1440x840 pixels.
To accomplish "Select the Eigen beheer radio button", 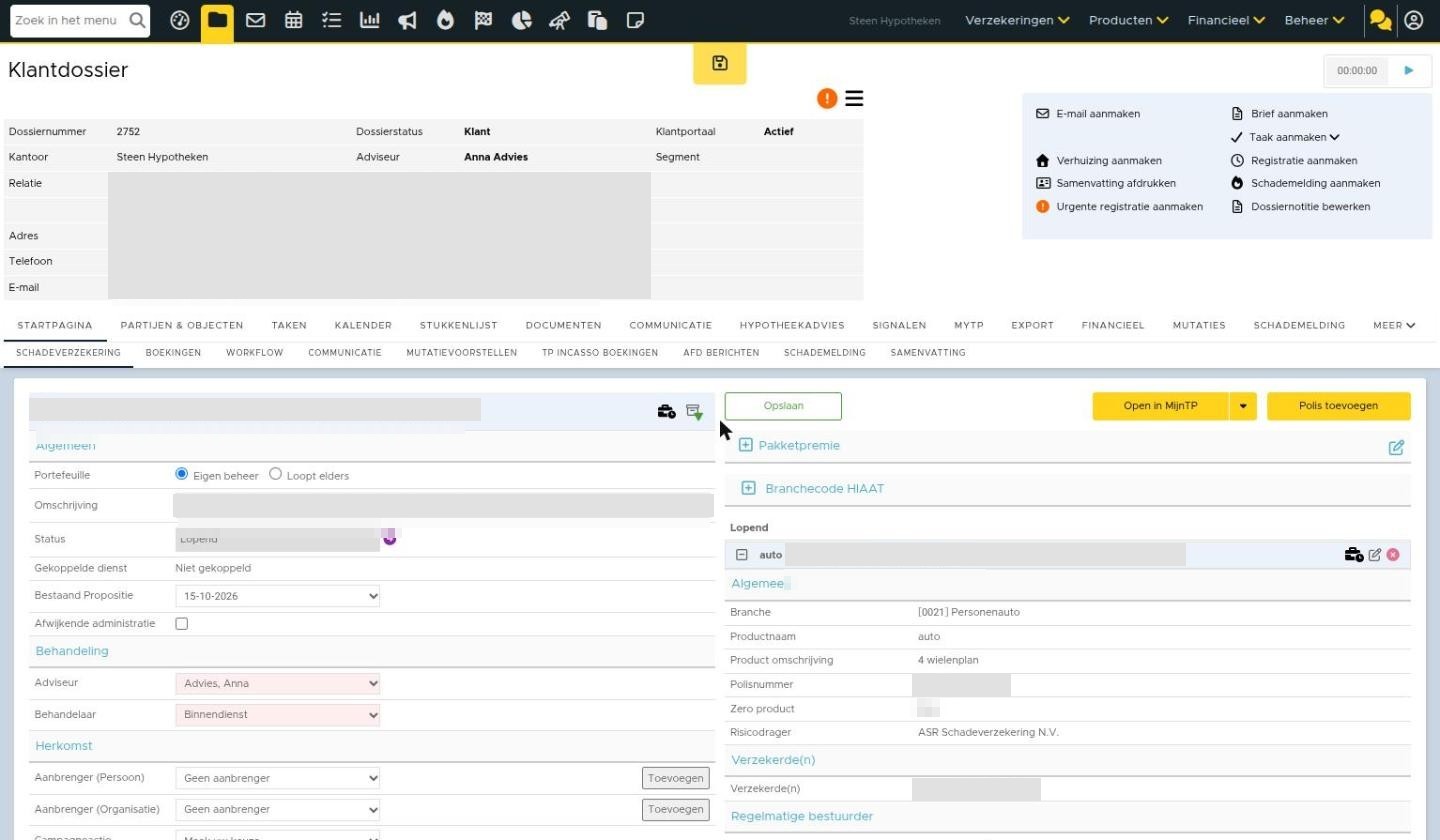I will [x=181, y=474].
